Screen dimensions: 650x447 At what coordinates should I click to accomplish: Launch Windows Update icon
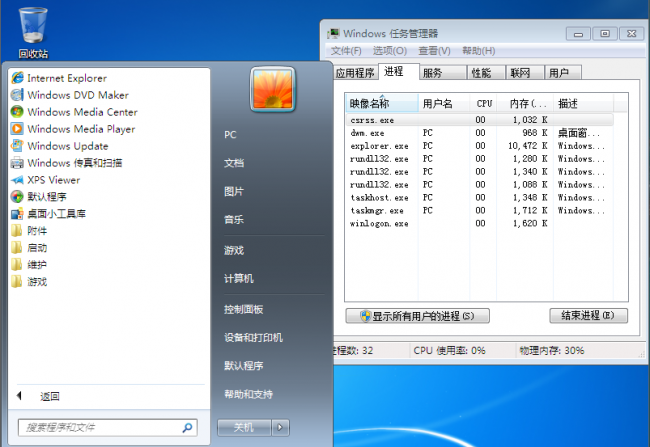coord(17,146)
